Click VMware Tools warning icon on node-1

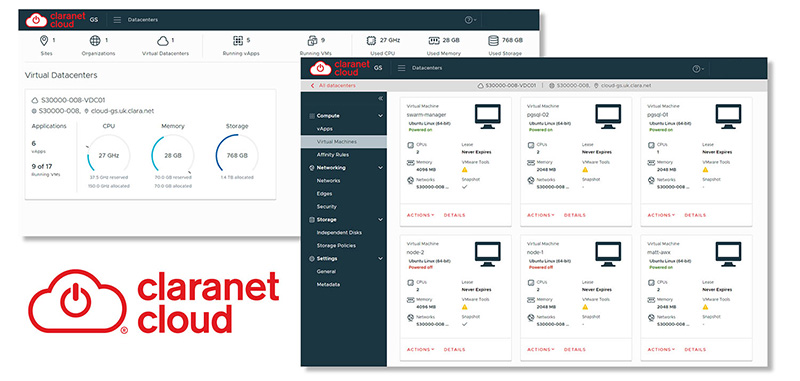(585, 307)
